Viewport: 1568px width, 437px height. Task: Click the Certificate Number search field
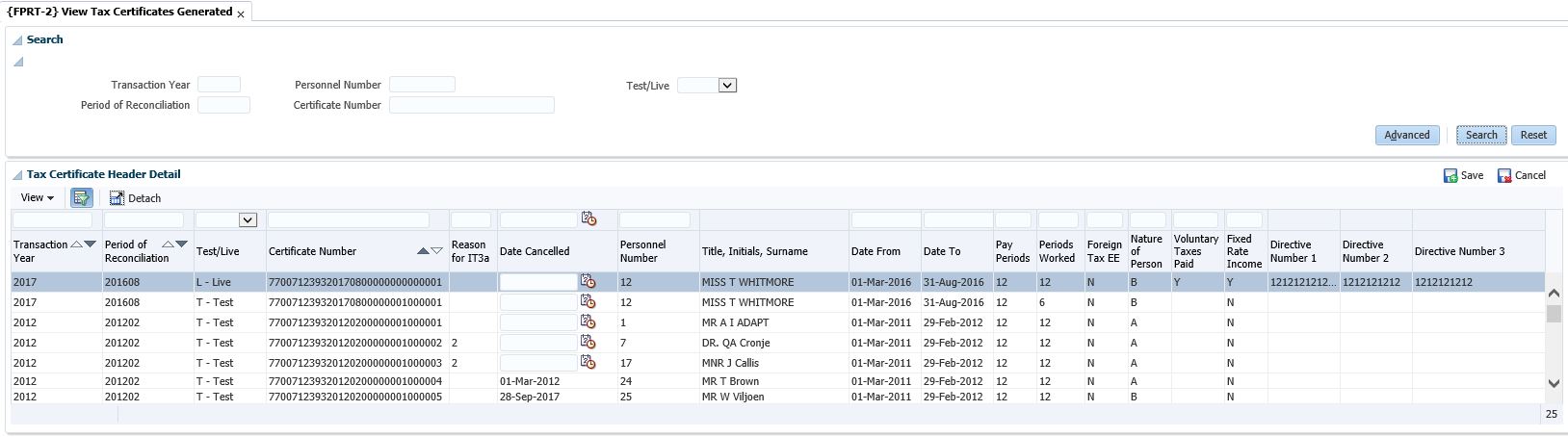pos(471,105)
